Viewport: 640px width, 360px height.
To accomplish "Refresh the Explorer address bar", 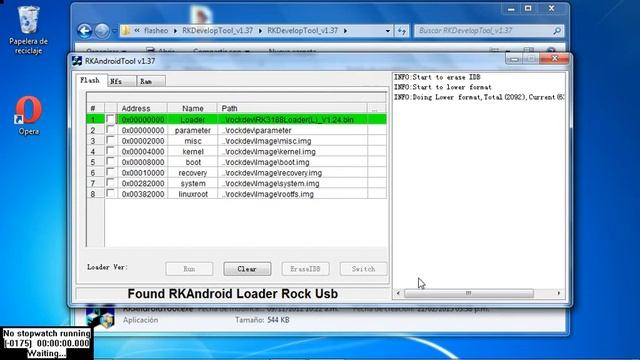I will click(x=402, y=31).
